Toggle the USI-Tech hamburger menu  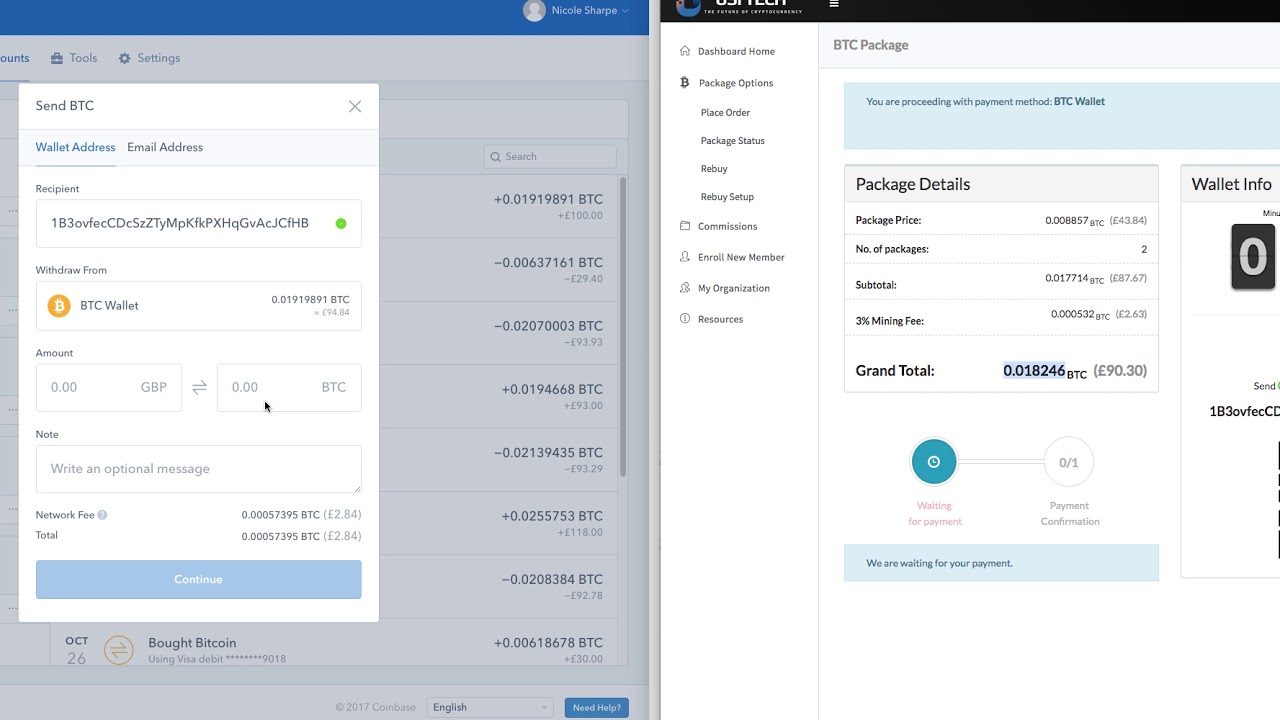point(834,4)
